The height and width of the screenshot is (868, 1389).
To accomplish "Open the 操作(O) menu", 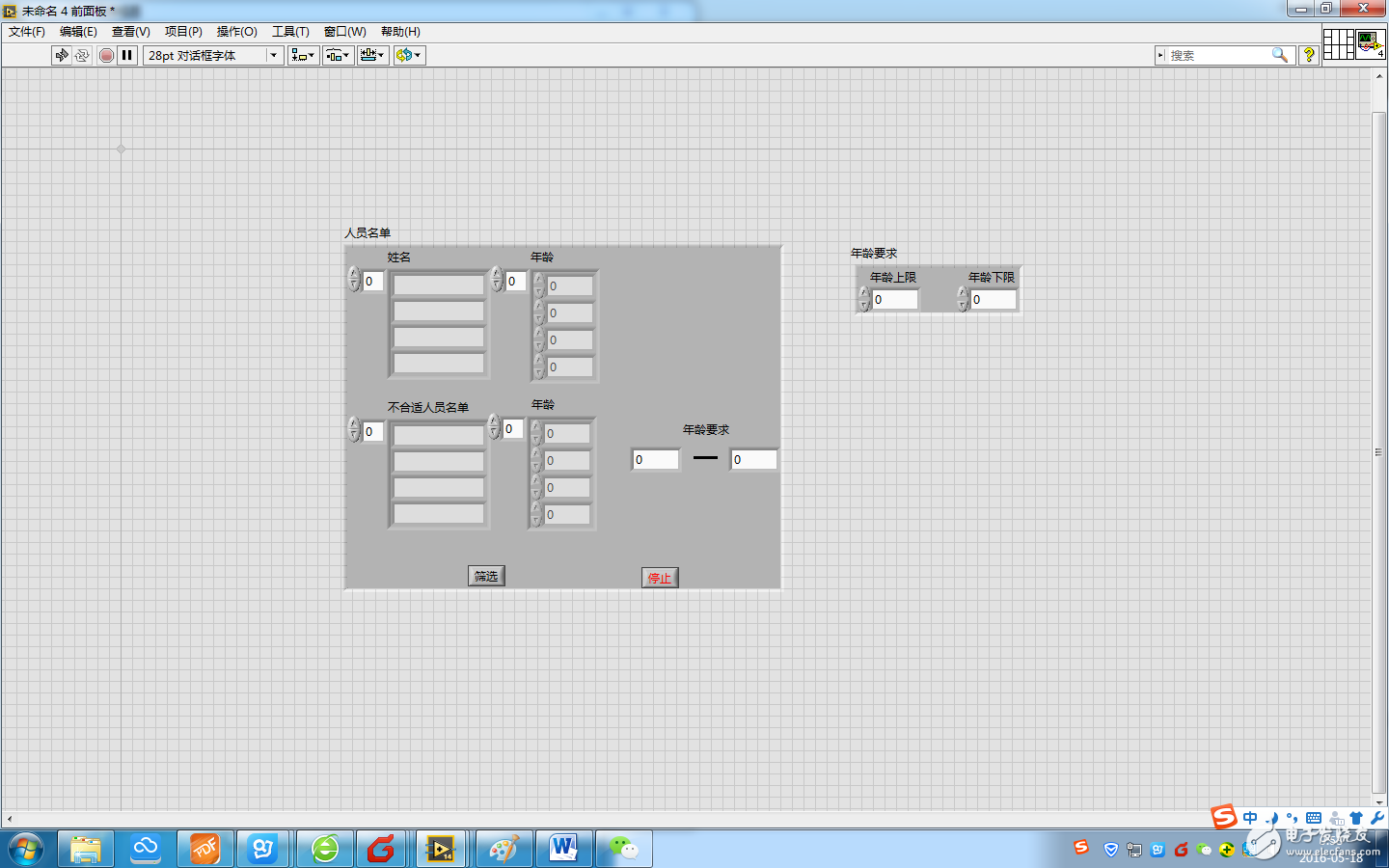I will [x=237, y=32].
